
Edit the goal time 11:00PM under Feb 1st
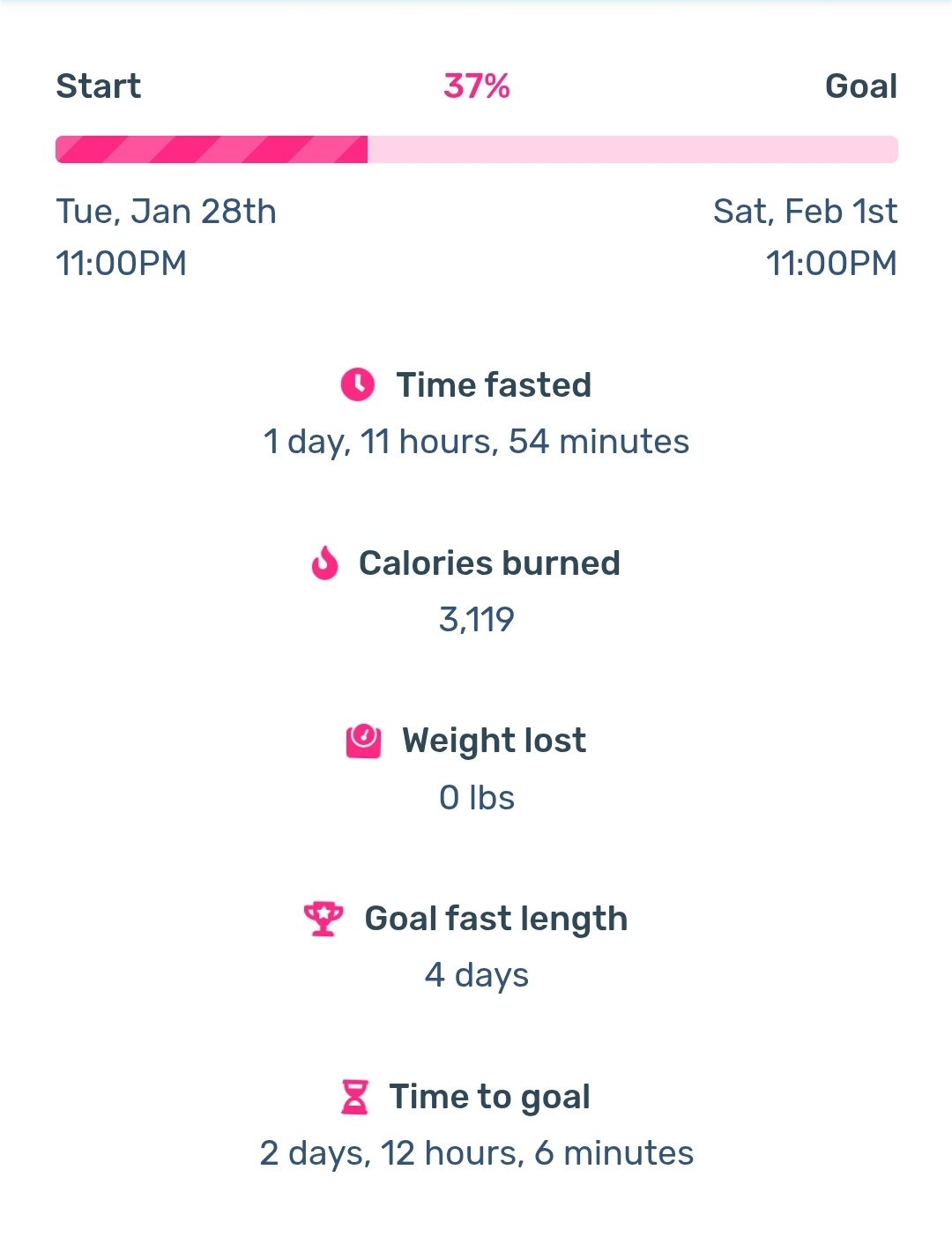(831, 264)
